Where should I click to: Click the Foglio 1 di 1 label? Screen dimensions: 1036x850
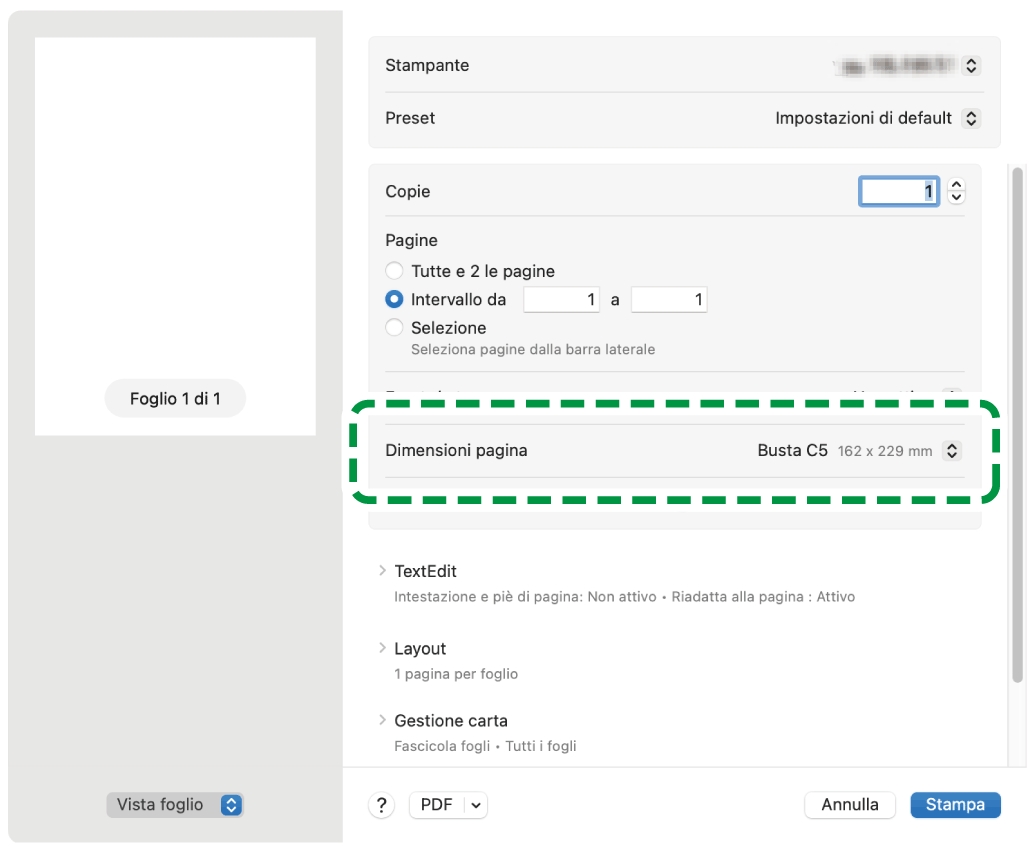pos(175,399)
